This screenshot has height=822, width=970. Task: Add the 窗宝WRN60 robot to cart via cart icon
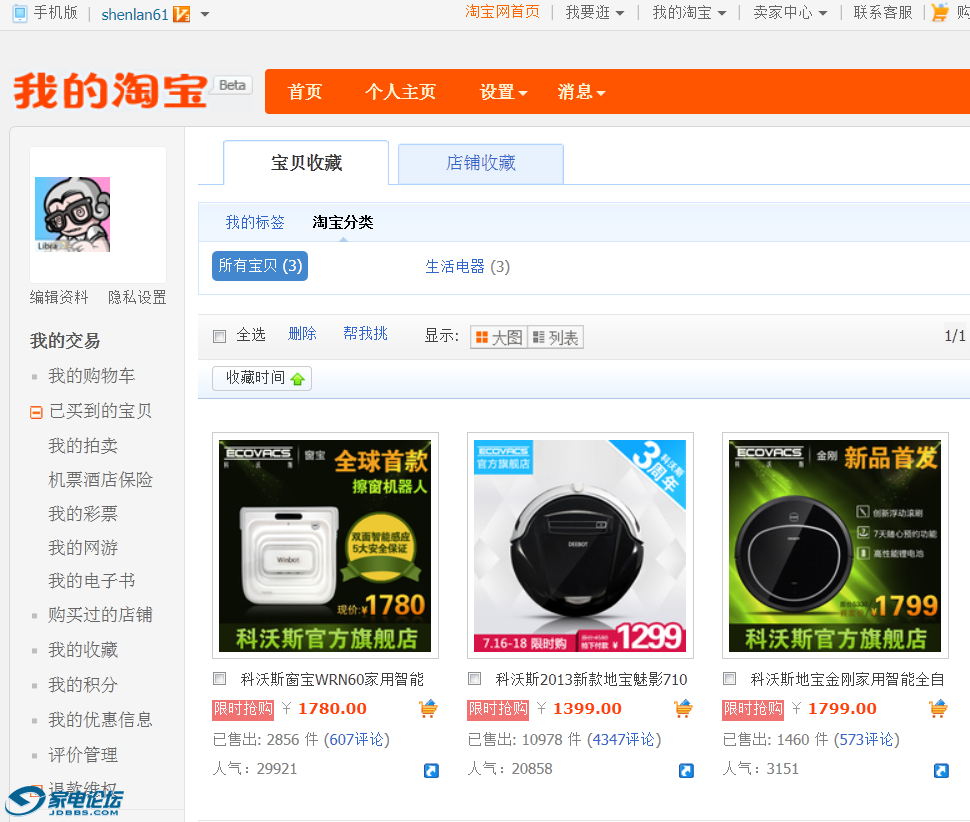[428, 708]
